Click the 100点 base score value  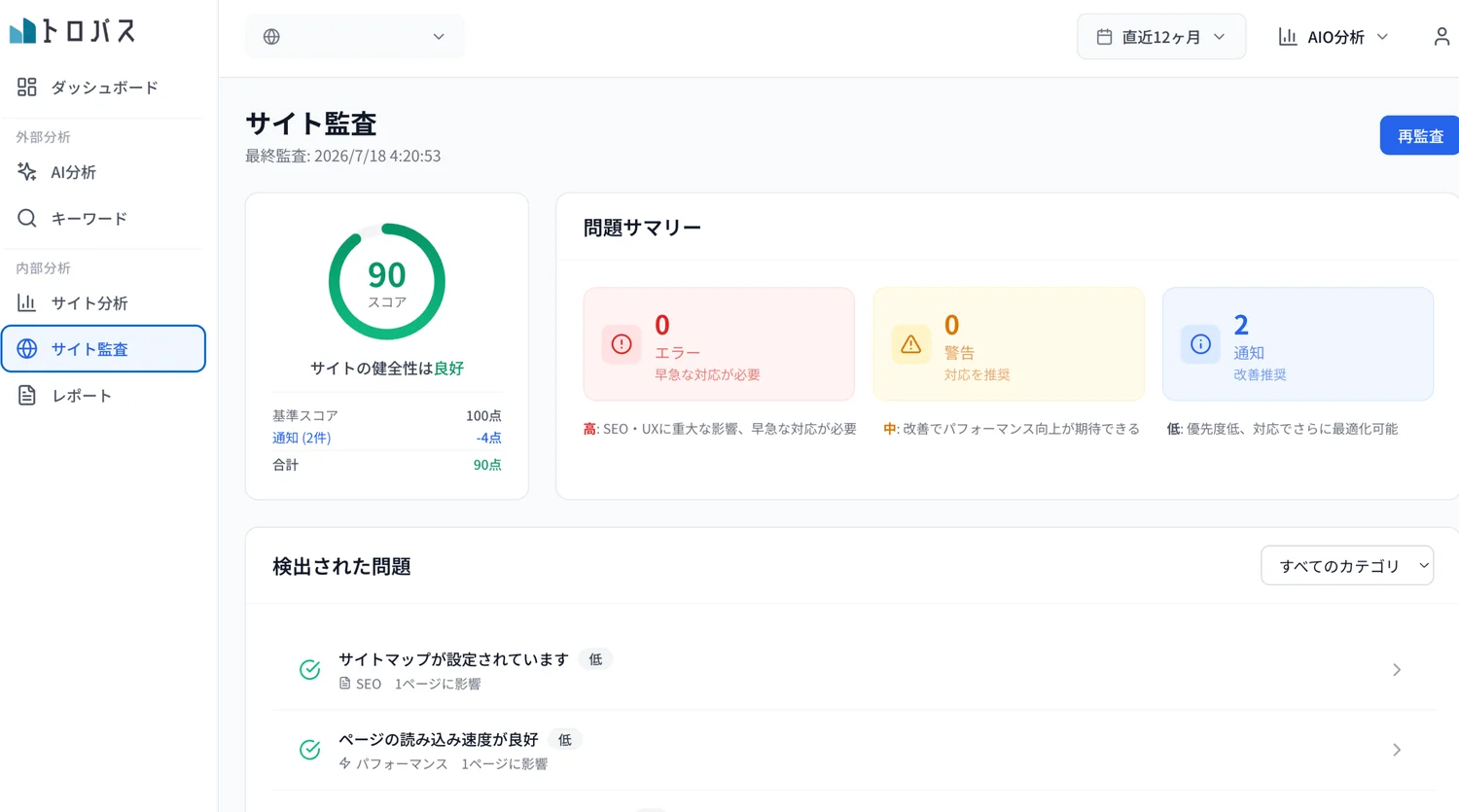[483, 415]
